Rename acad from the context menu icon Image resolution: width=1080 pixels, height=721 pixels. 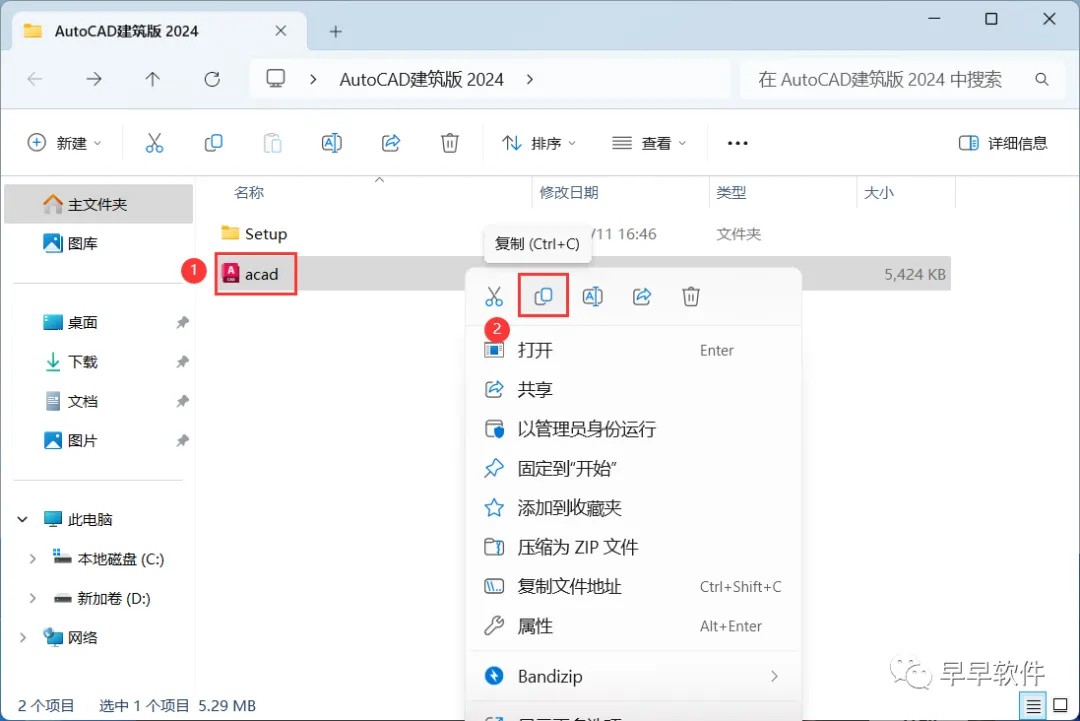click(592, 297)
